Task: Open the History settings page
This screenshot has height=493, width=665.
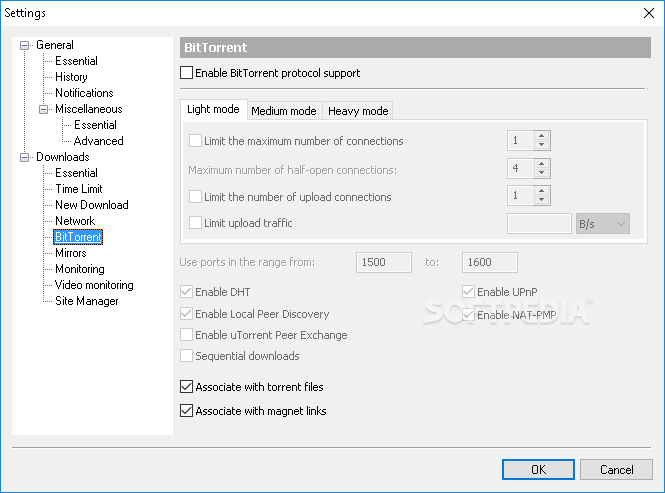Action: pos(71,77)
